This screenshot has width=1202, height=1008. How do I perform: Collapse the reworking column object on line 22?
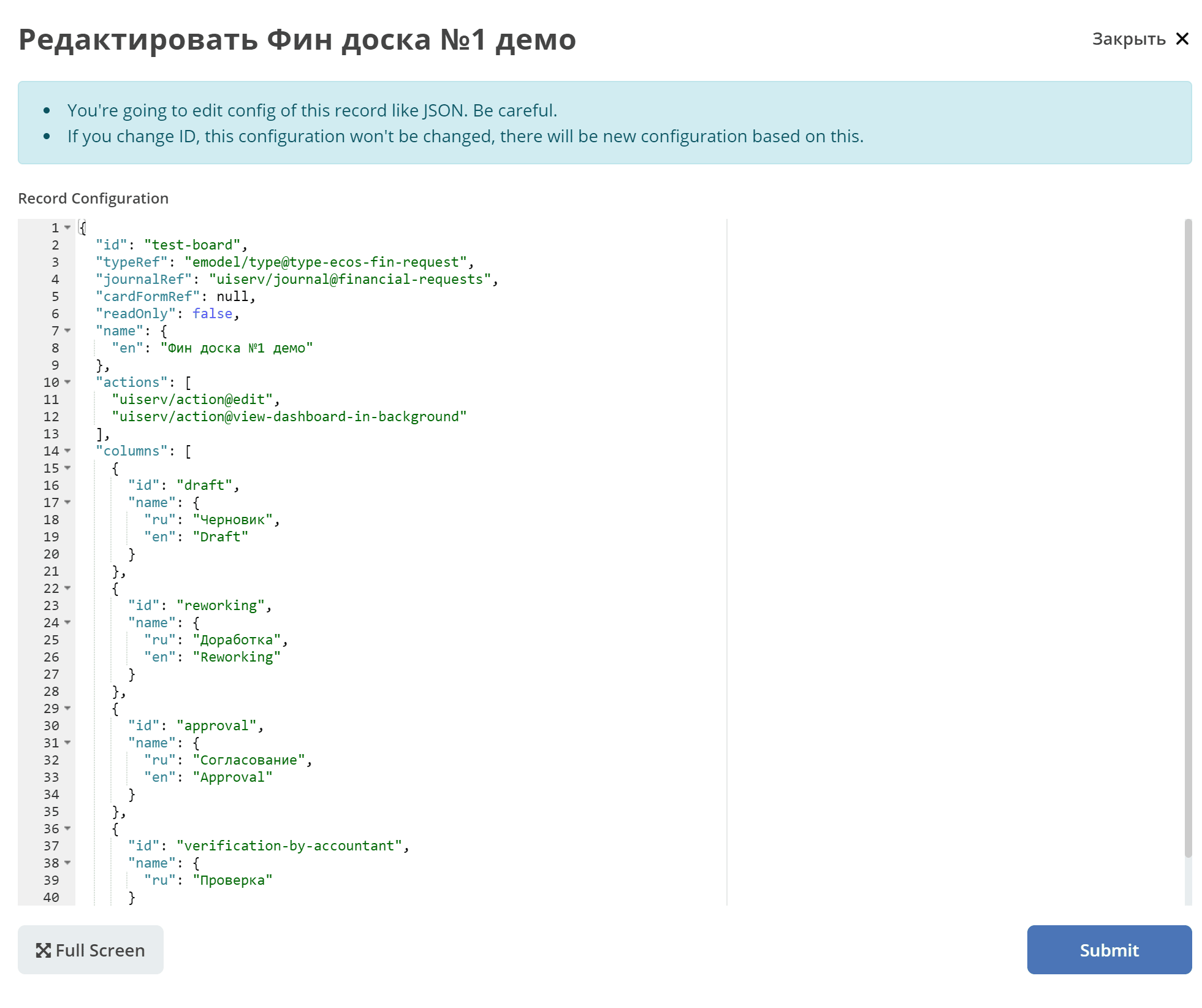[67, 588]
